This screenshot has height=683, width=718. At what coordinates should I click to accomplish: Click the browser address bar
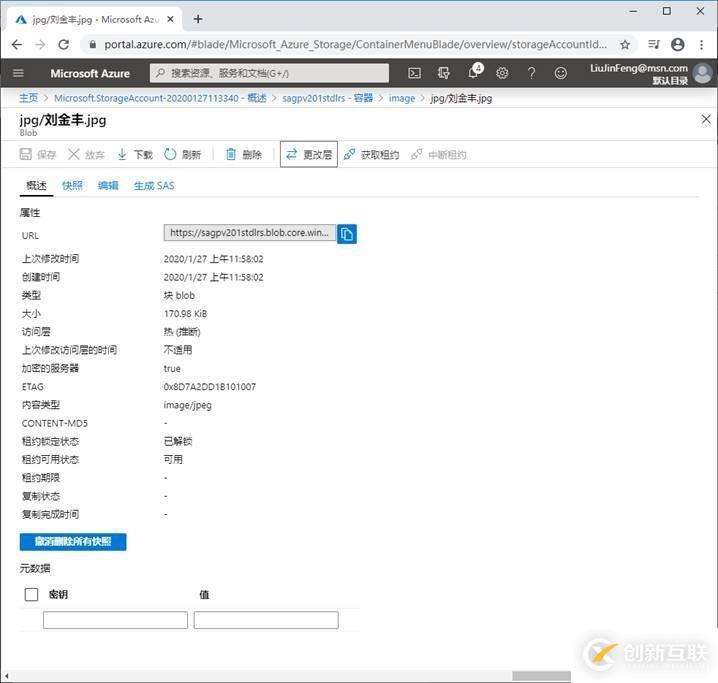(355, 44)
